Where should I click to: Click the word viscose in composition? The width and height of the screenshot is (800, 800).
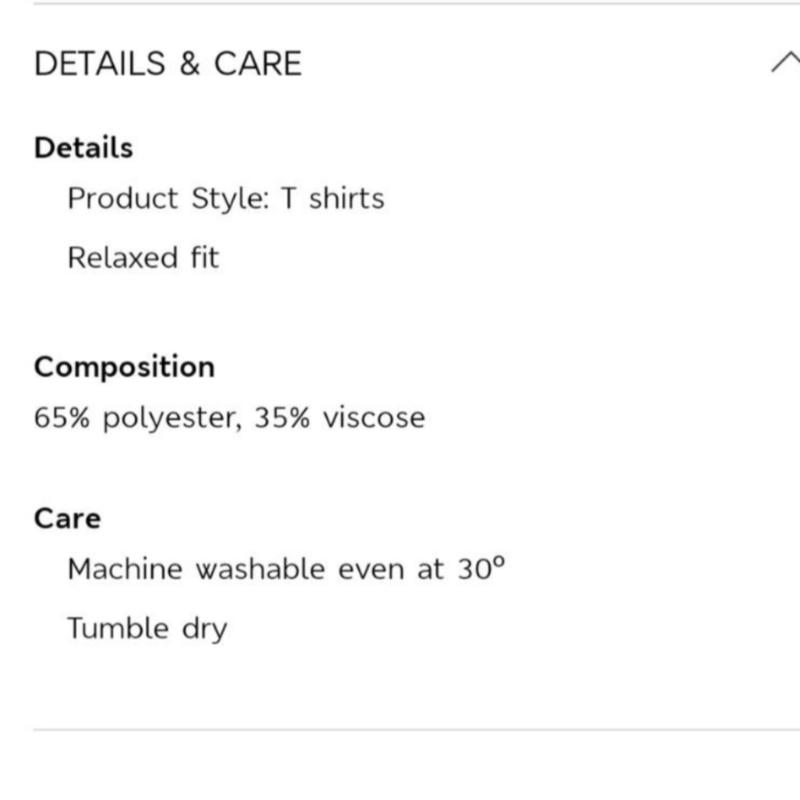[374, 418]
